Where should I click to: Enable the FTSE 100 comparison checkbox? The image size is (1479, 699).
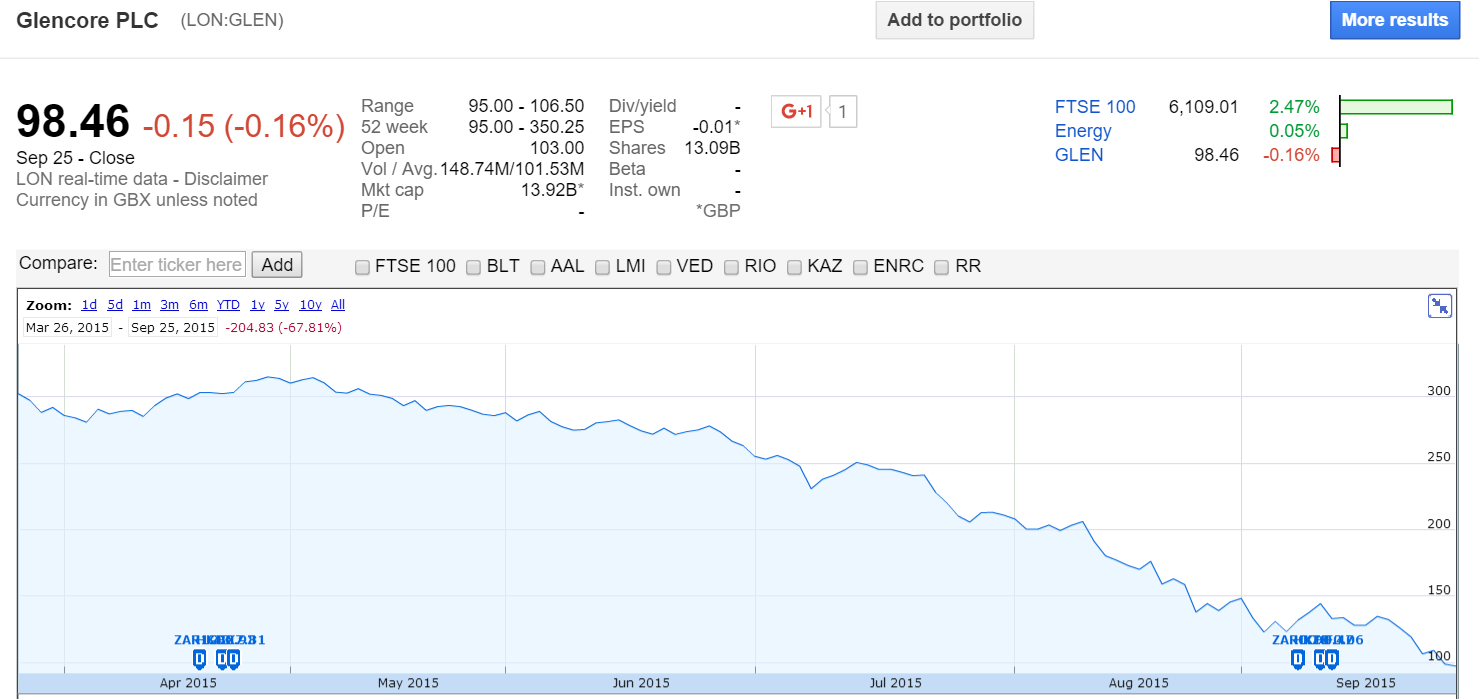click(363, 267)
